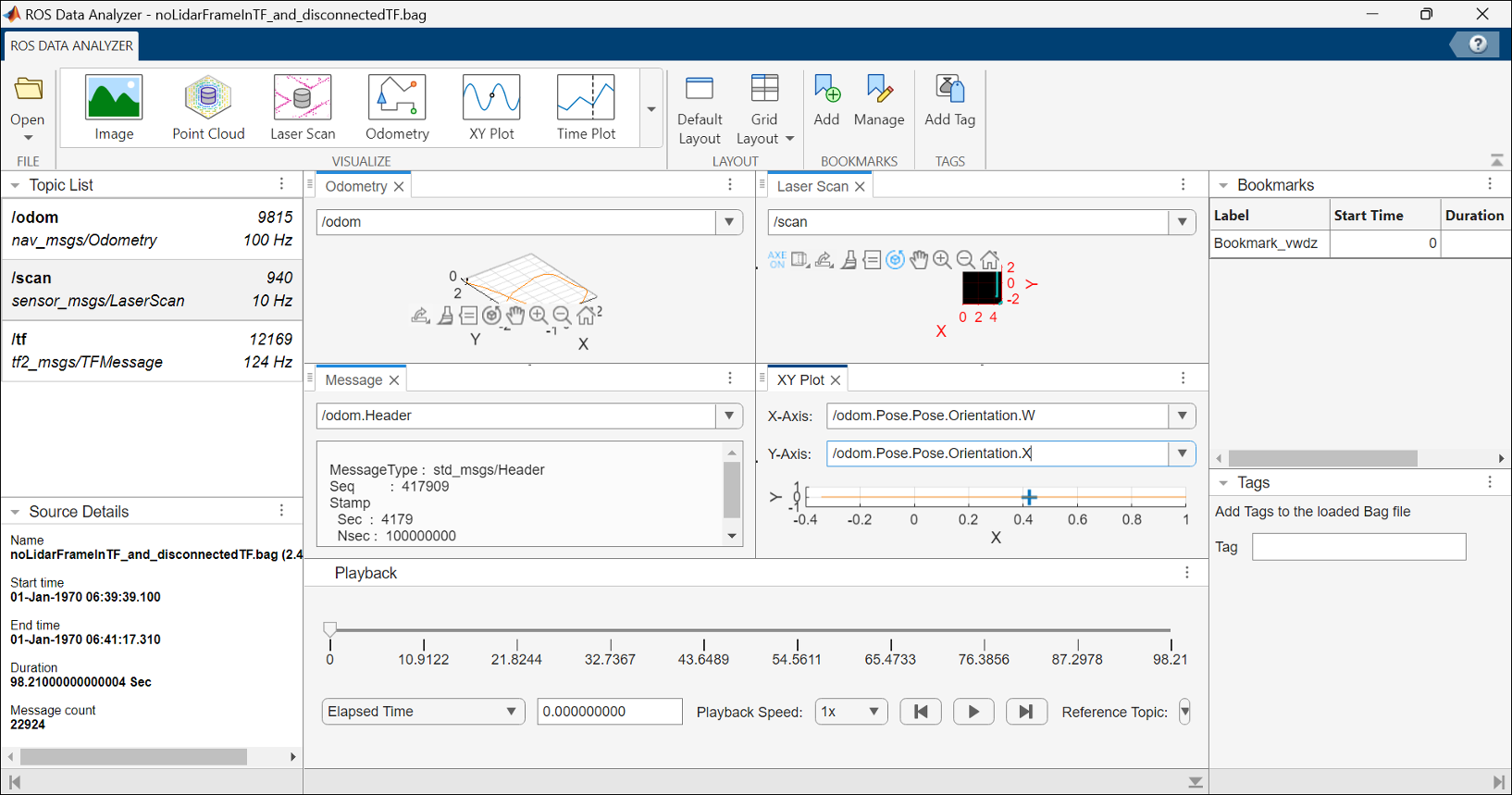This screenshot has width=1512, height=795.
Task: Open the Y-Axis field dropdown
Action: (x=1182, y=453)
